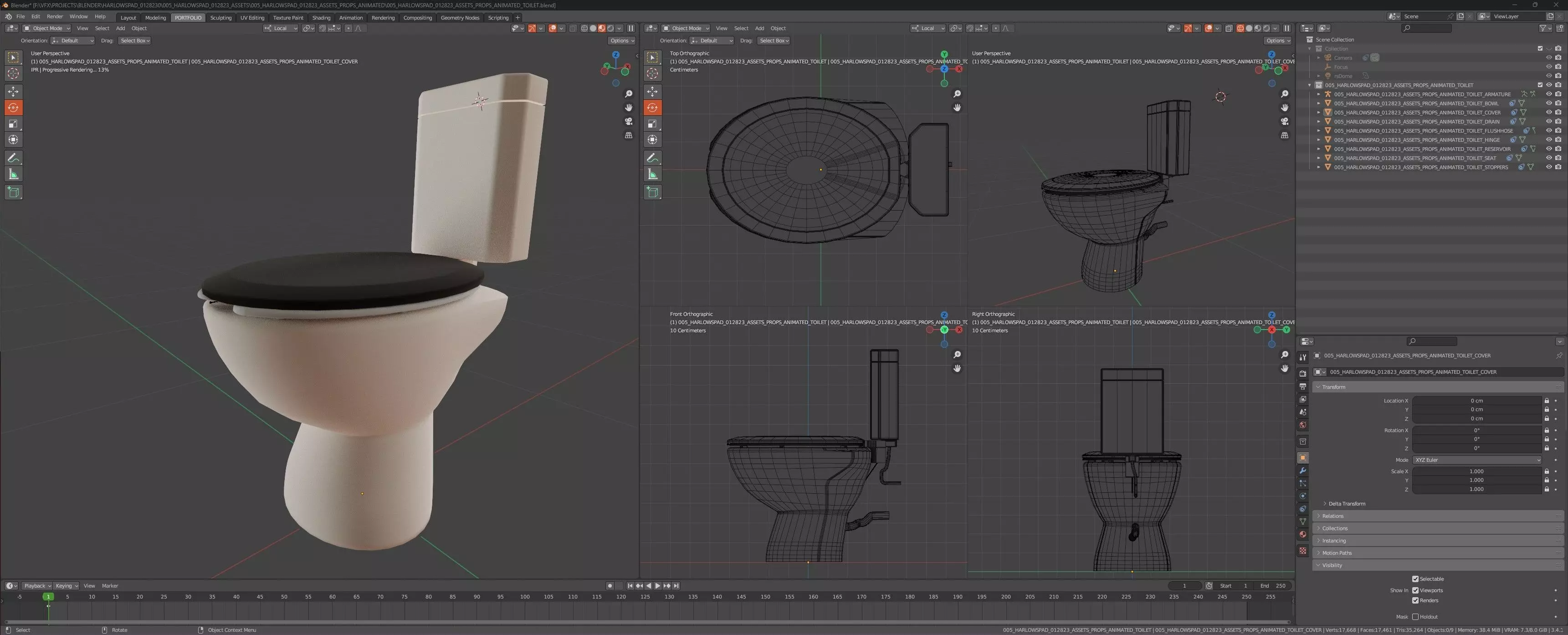Expand the Relations panel
Screen dimensions: 1568x635
tap(1332, 516)
